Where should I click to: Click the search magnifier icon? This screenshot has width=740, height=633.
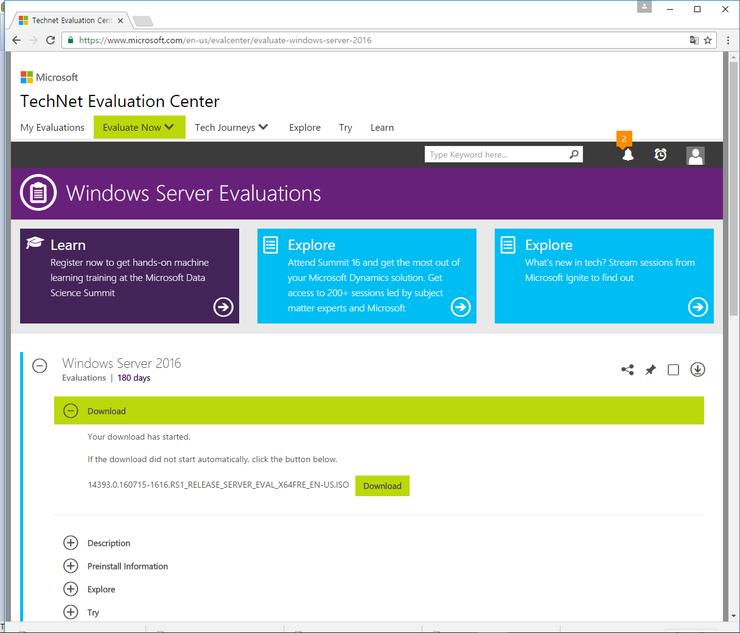pyautogui.click(x=574, y=154)
